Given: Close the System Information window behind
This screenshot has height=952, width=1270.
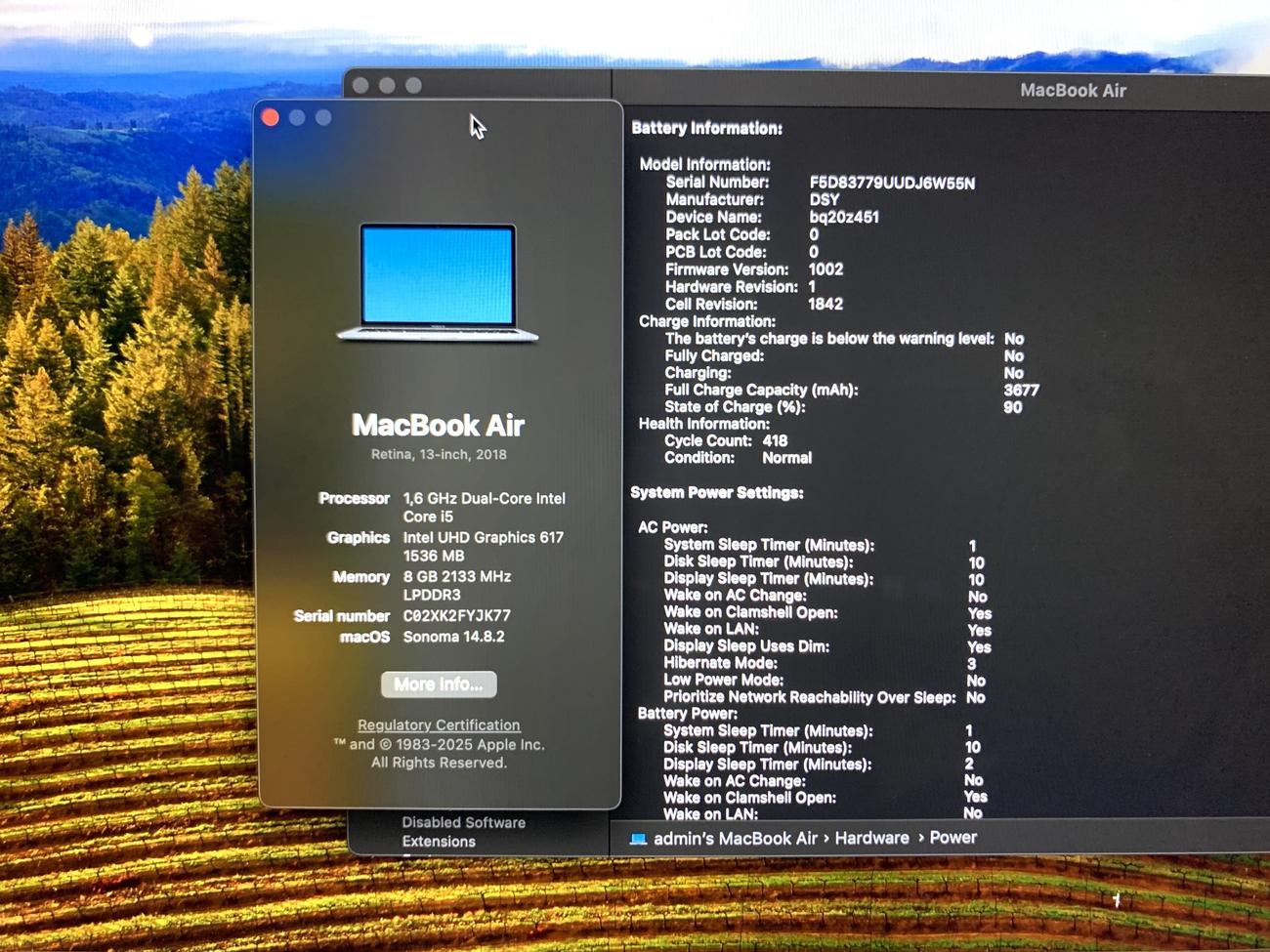Looking at the screenshot, I should click(360, 86).
